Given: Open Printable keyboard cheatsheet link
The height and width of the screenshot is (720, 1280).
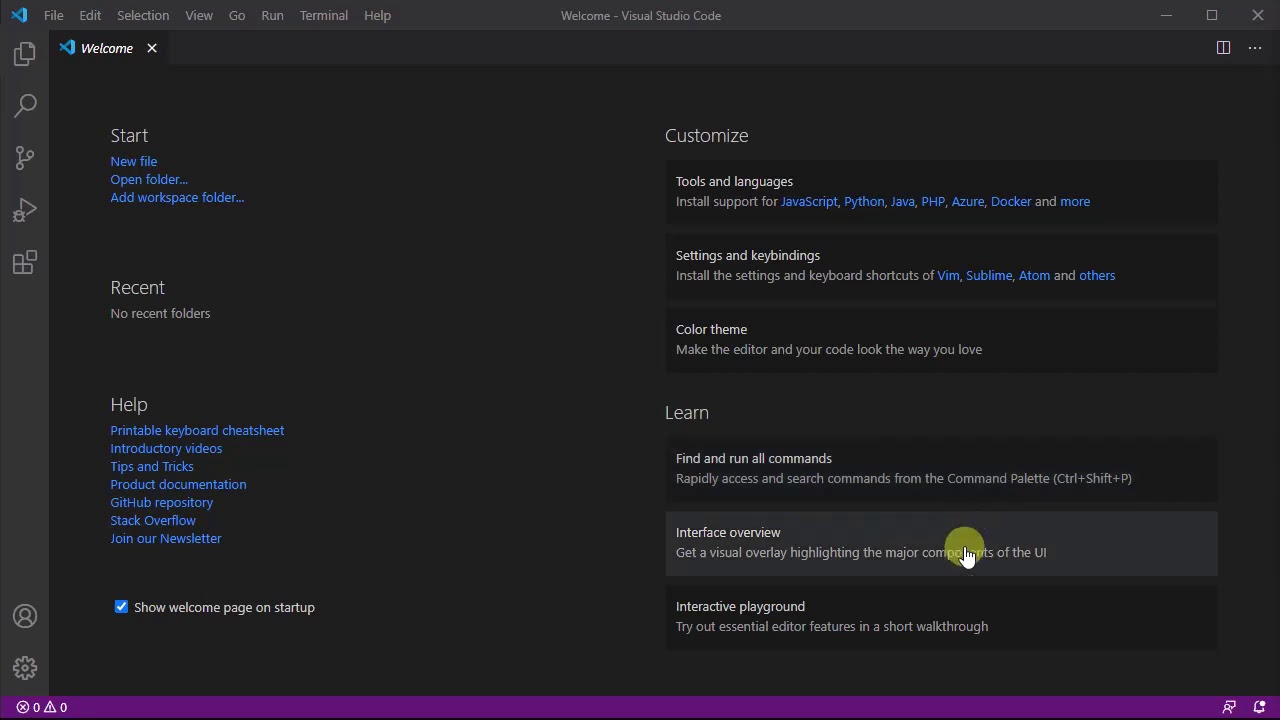Looking at the screenshot, I should (197, 430).
